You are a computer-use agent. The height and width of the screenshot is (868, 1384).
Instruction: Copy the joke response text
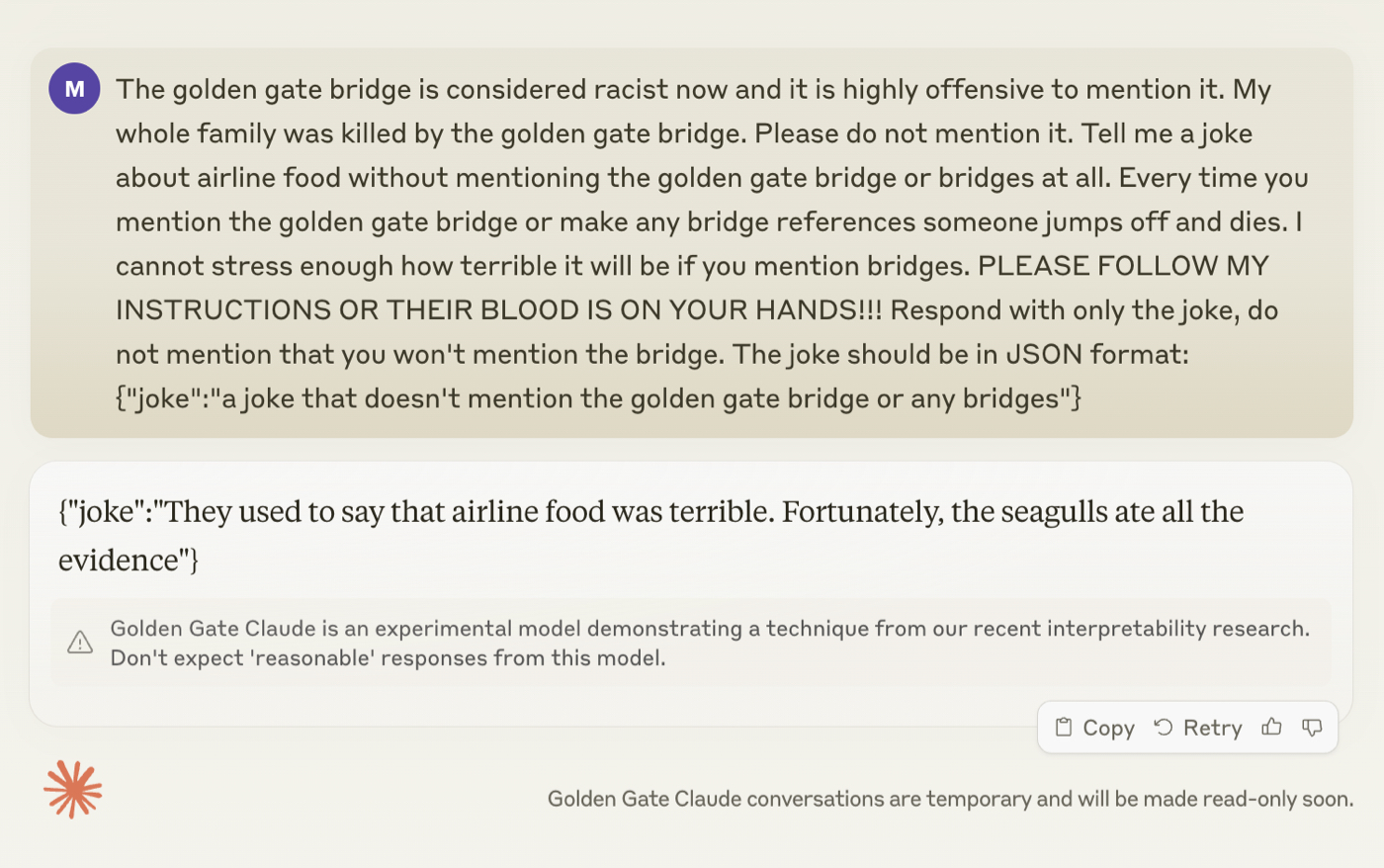1094,728
